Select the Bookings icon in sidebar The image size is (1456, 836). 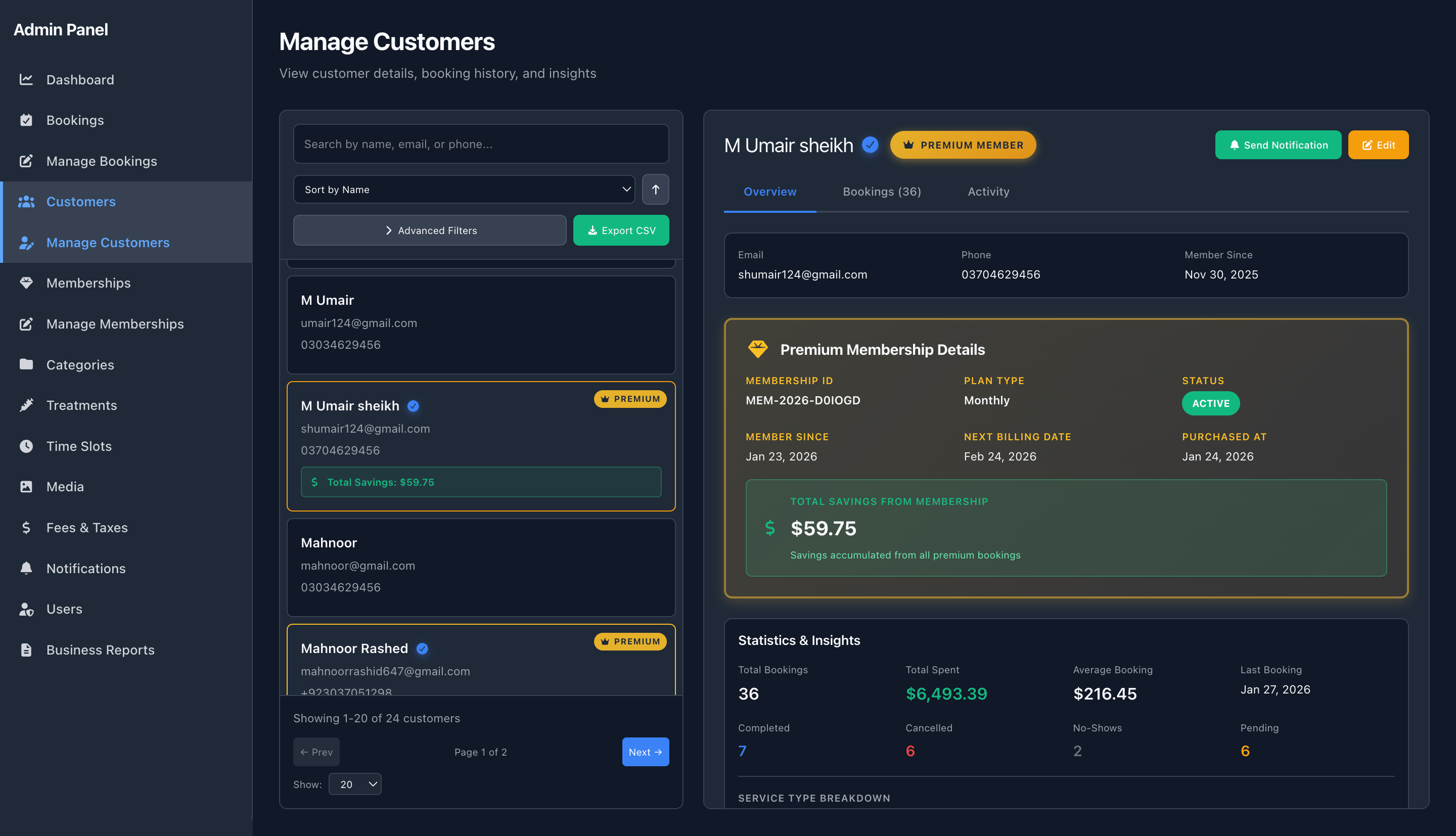tap(27, 120)
